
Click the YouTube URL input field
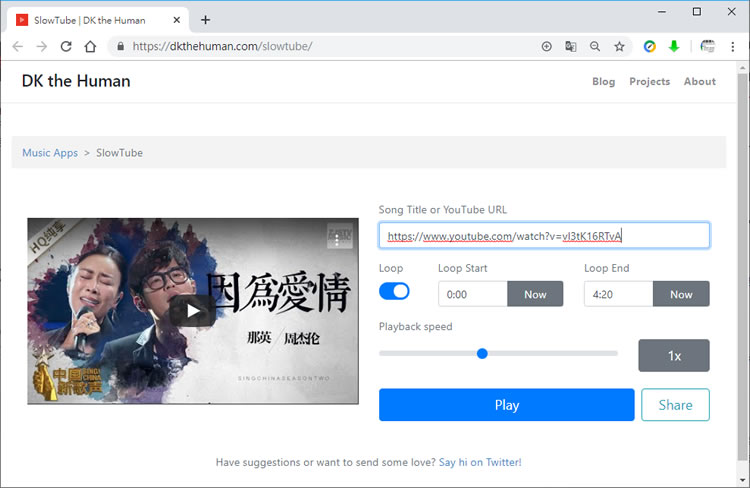click(544, 235)
